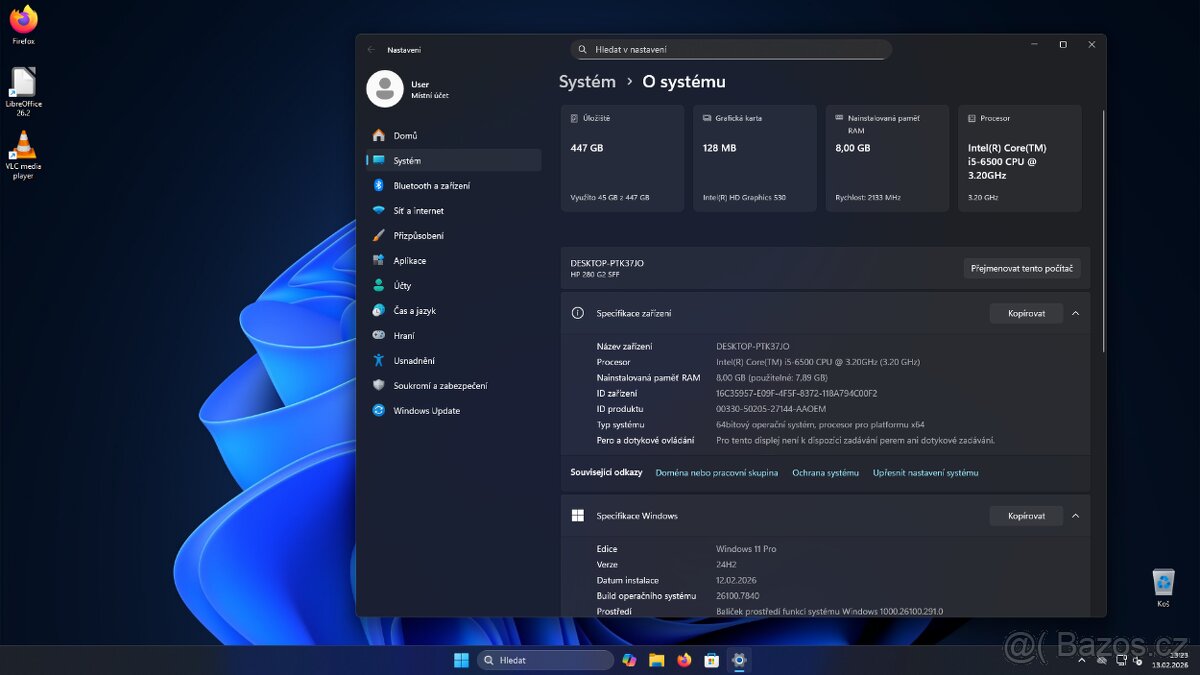Click the Přejmenovat tento počítač button
The width and height of the screenshot is (1200, 675).
click(x=1022, y=268)
